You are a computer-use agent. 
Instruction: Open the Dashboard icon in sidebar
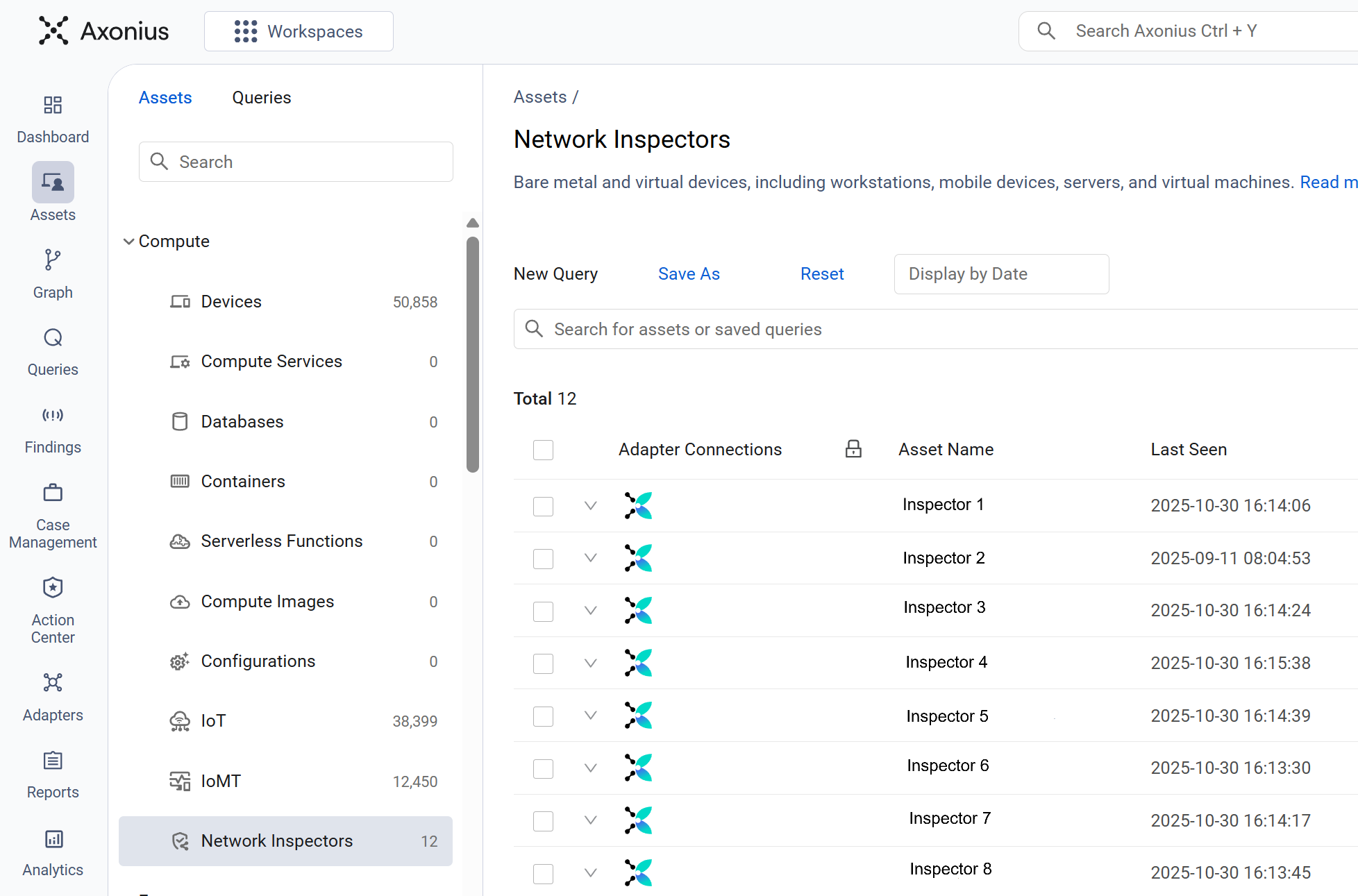(53, 105)
